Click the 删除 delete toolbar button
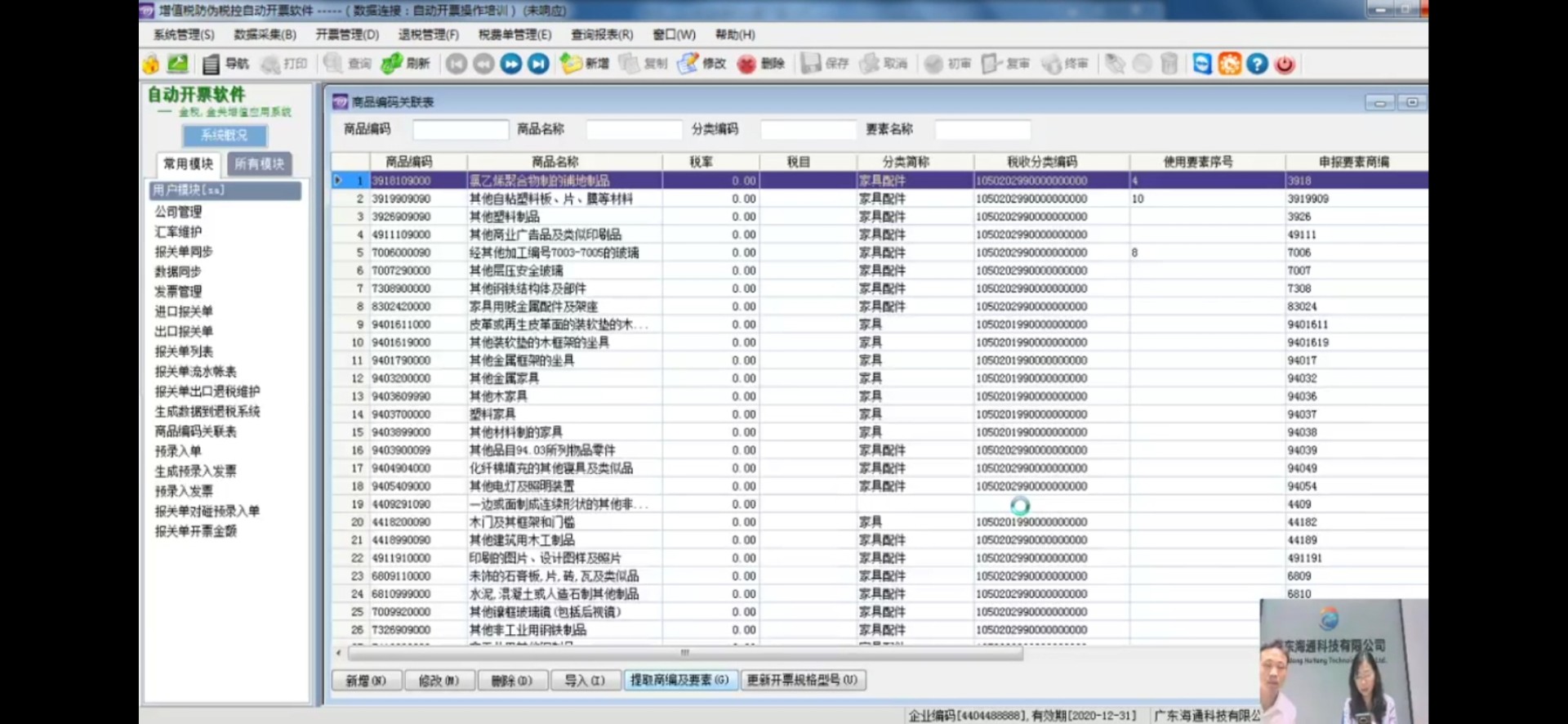This screenshot has width=1568, height=724. pyautogui.click(x=760, y=64)
